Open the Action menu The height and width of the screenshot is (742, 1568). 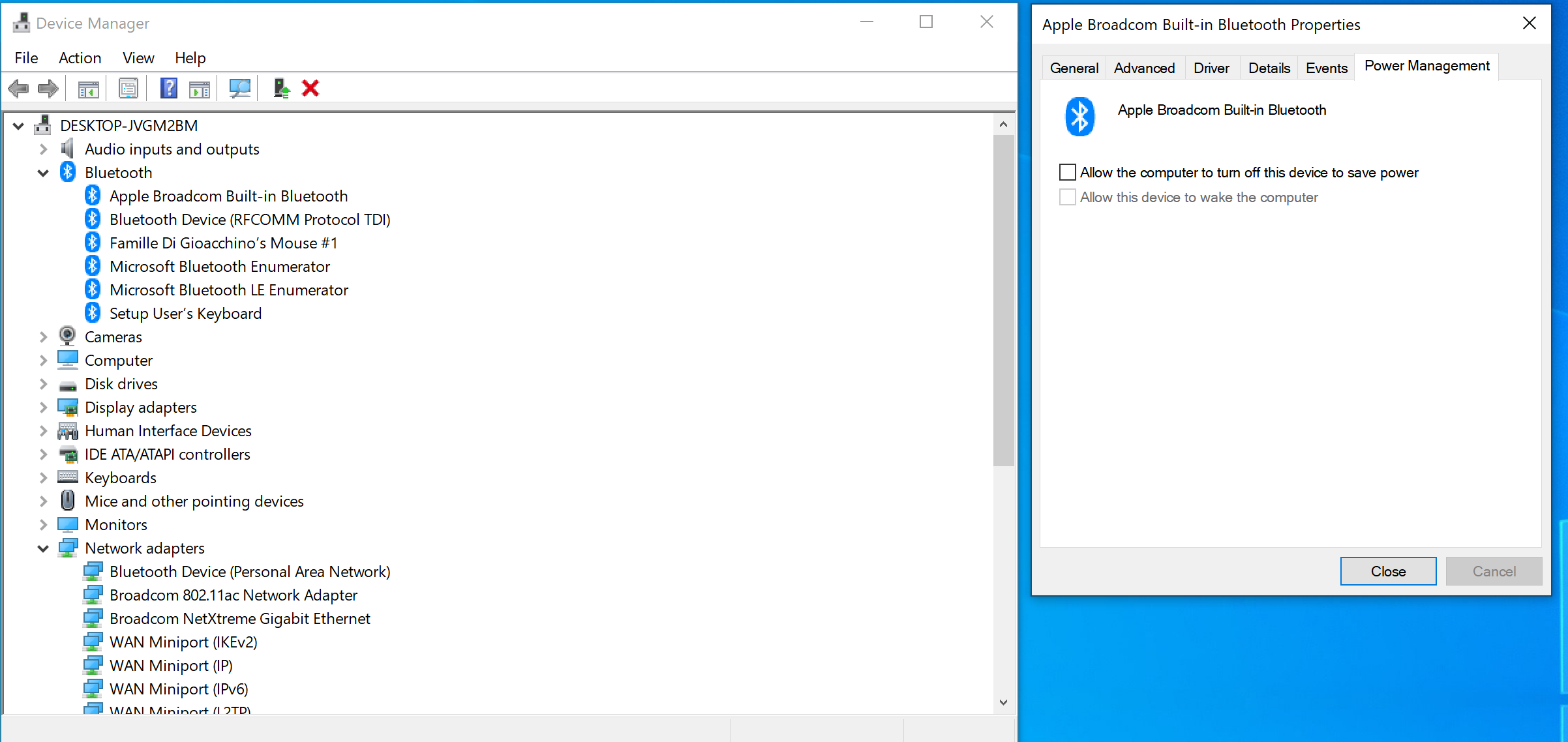80,58
